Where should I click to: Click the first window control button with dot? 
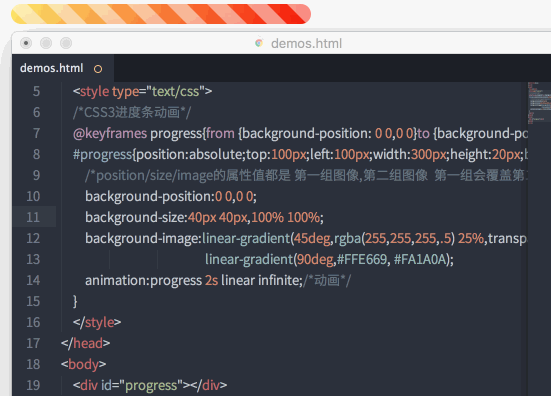26,43
